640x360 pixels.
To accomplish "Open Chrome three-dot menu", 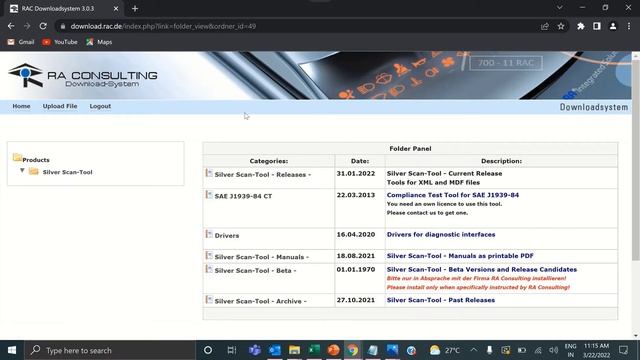I will (x=629, y=26).
